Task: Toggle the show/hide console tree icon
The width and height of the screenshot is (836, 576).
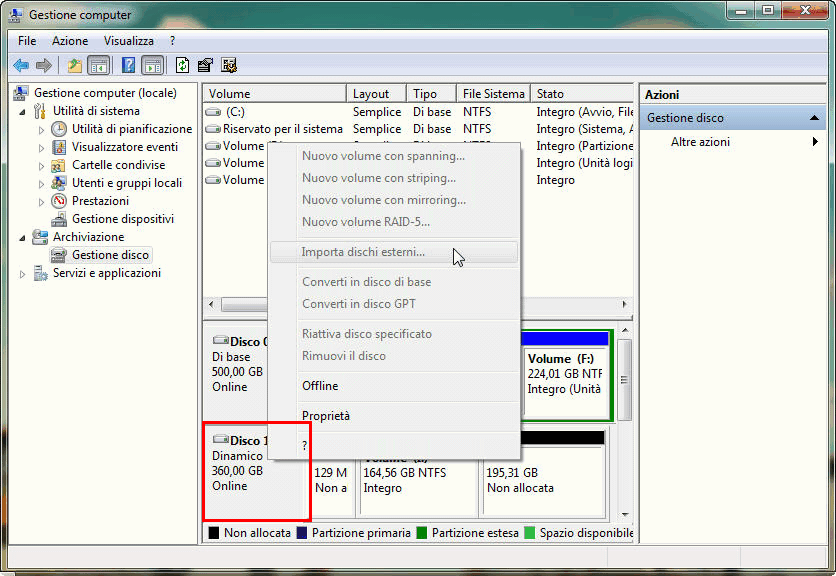Action: [99, 66]
